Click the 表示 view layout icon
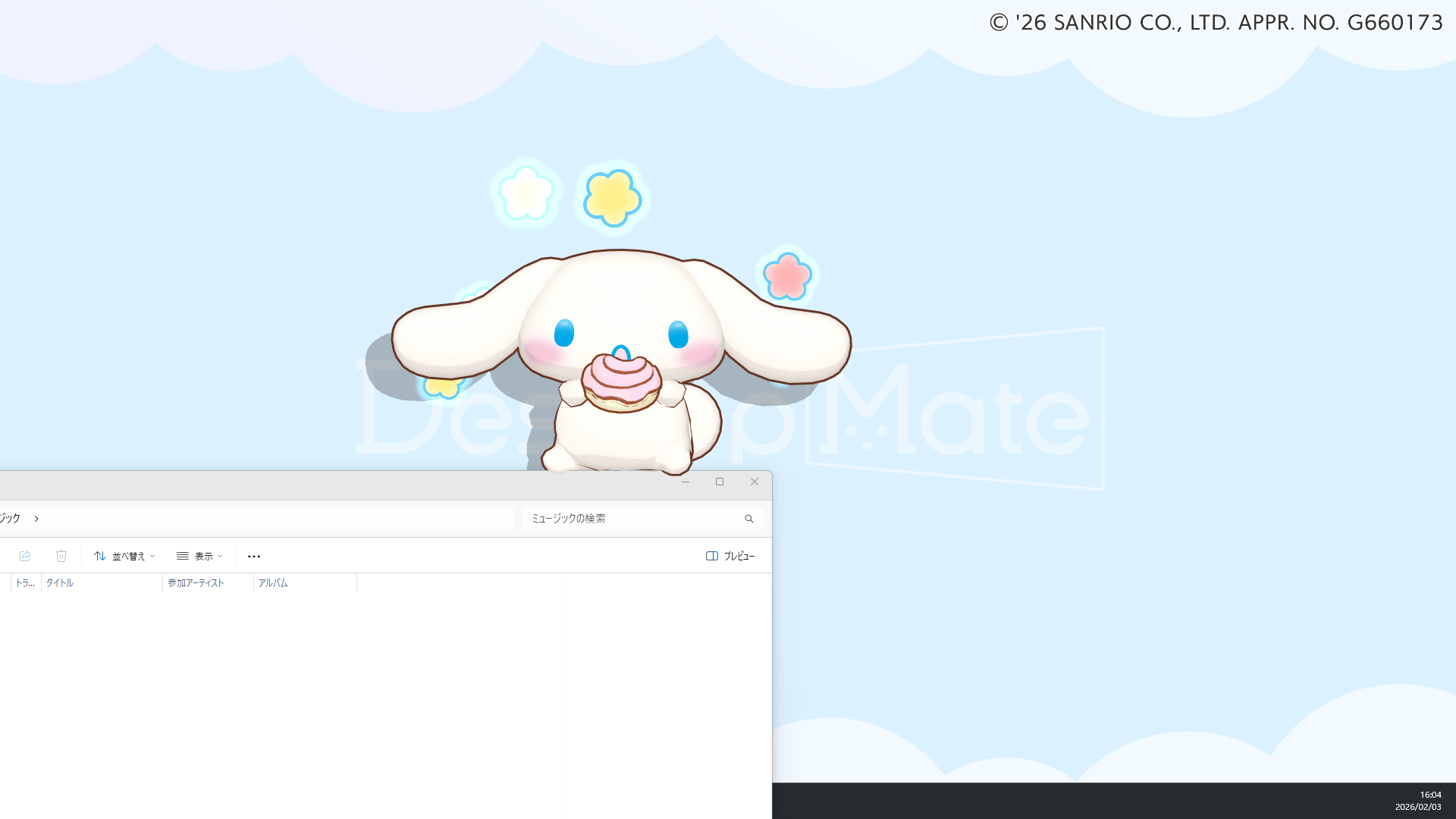The width and height of the screenshot is (1456, 819). pos(182,556)
